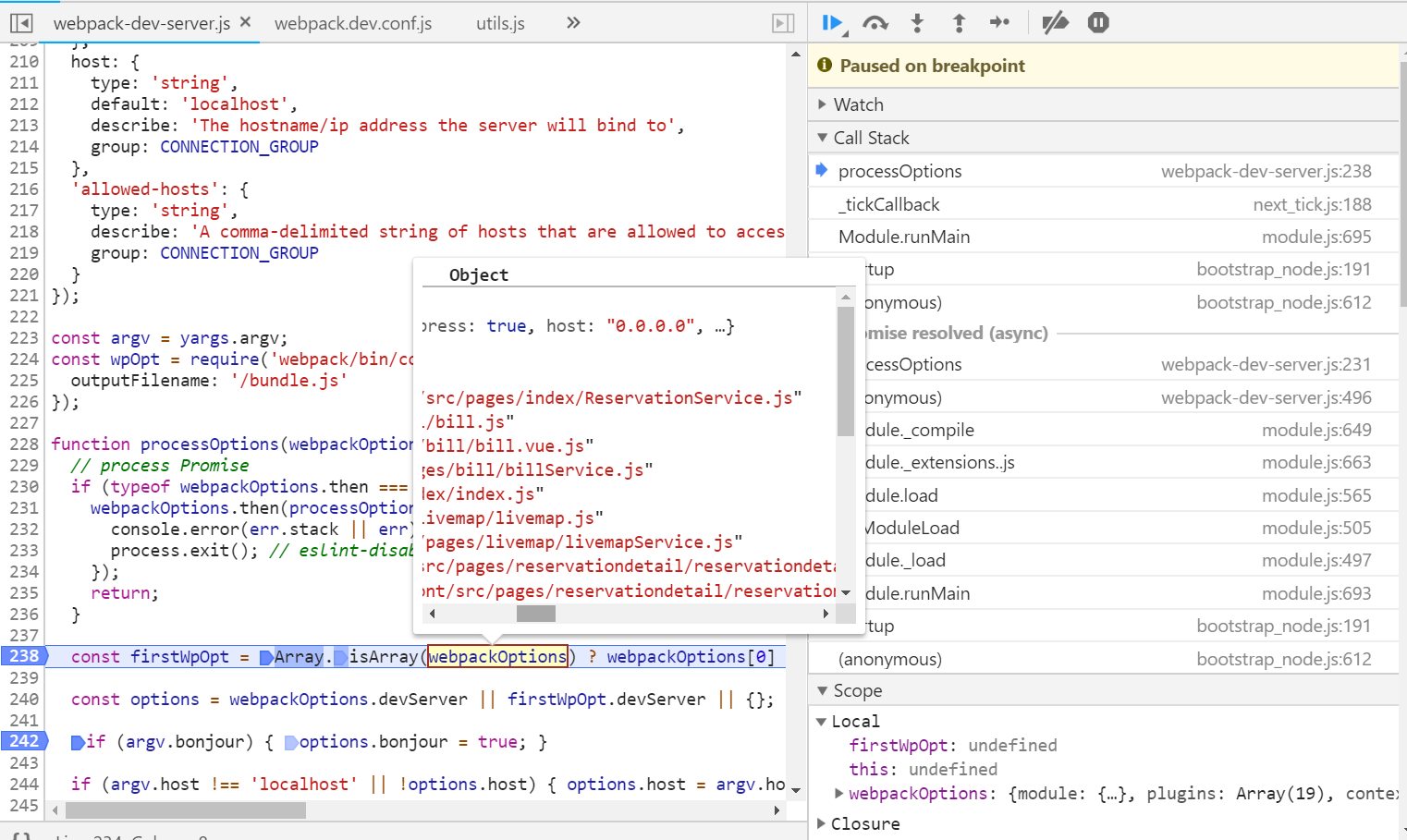The image size is (1407, 840).
Task: Click the Object popup header
Action: [x=479, y=274]
